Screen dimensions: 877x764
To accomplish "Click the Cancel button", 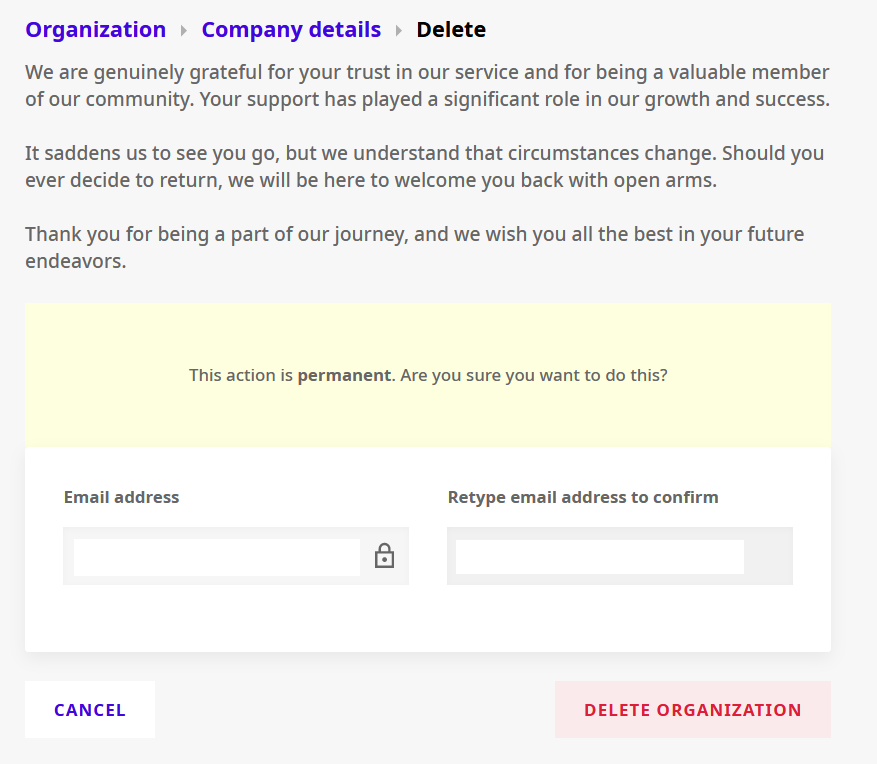I will pyautogui.click(x=90, y=709).
